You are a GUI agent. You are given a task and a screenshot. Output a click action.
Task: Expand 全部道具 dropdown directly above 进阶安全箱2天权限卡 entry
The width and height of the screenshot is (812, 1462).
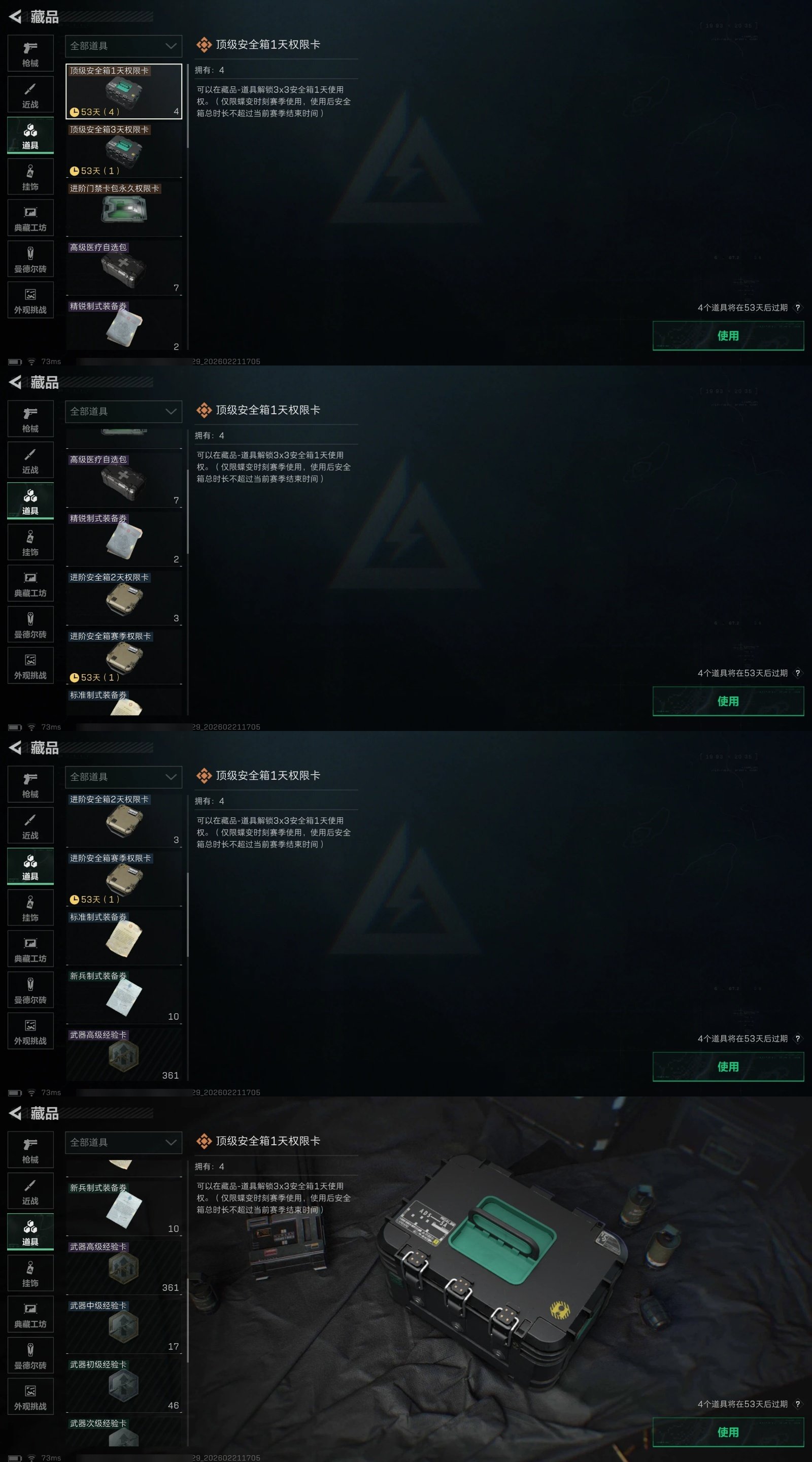124,776
